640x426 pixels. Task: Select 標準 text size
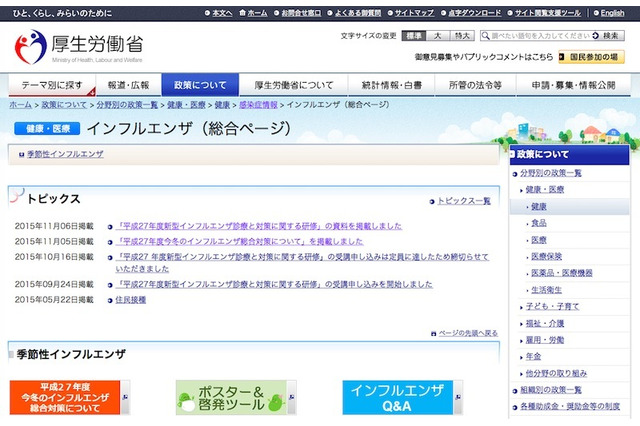pos(413,36)
